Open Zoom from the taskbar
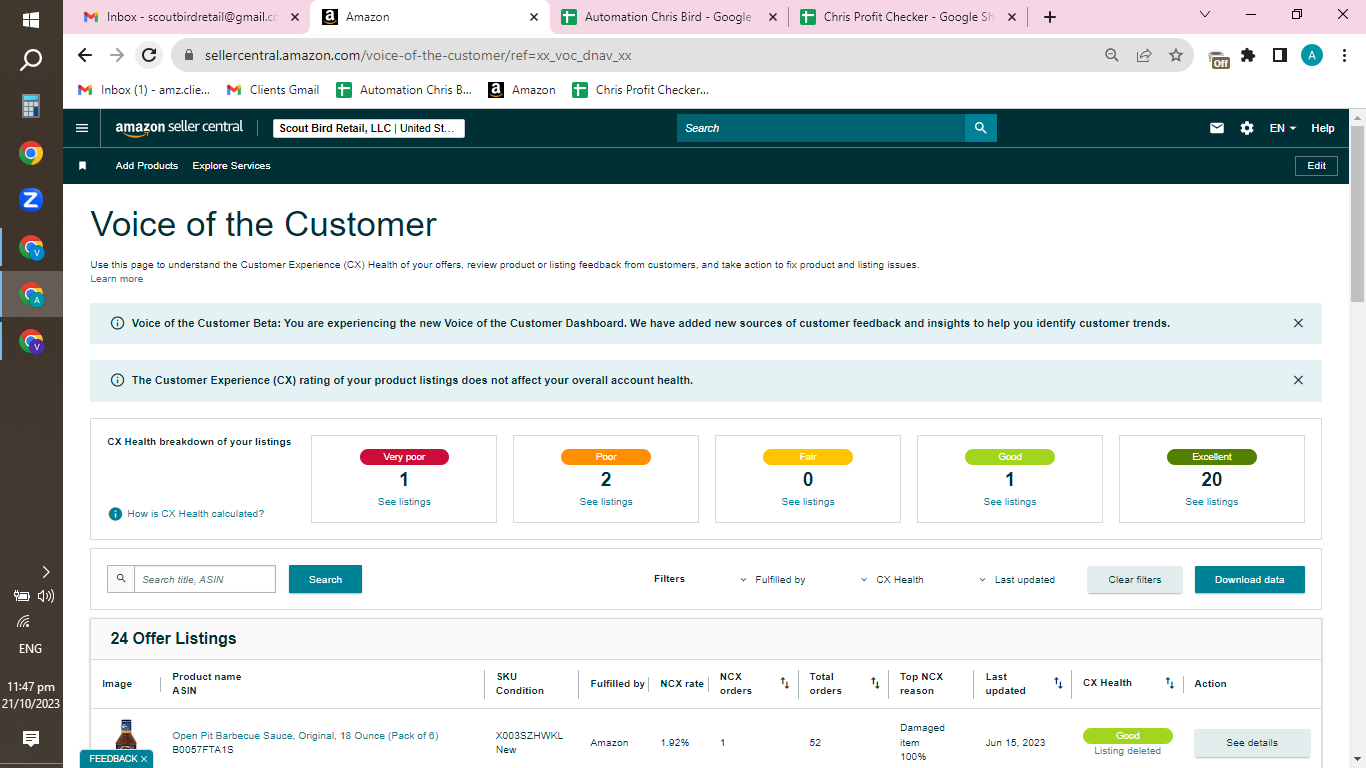Viewport: 1366px width, 768px height. point(31,200)
